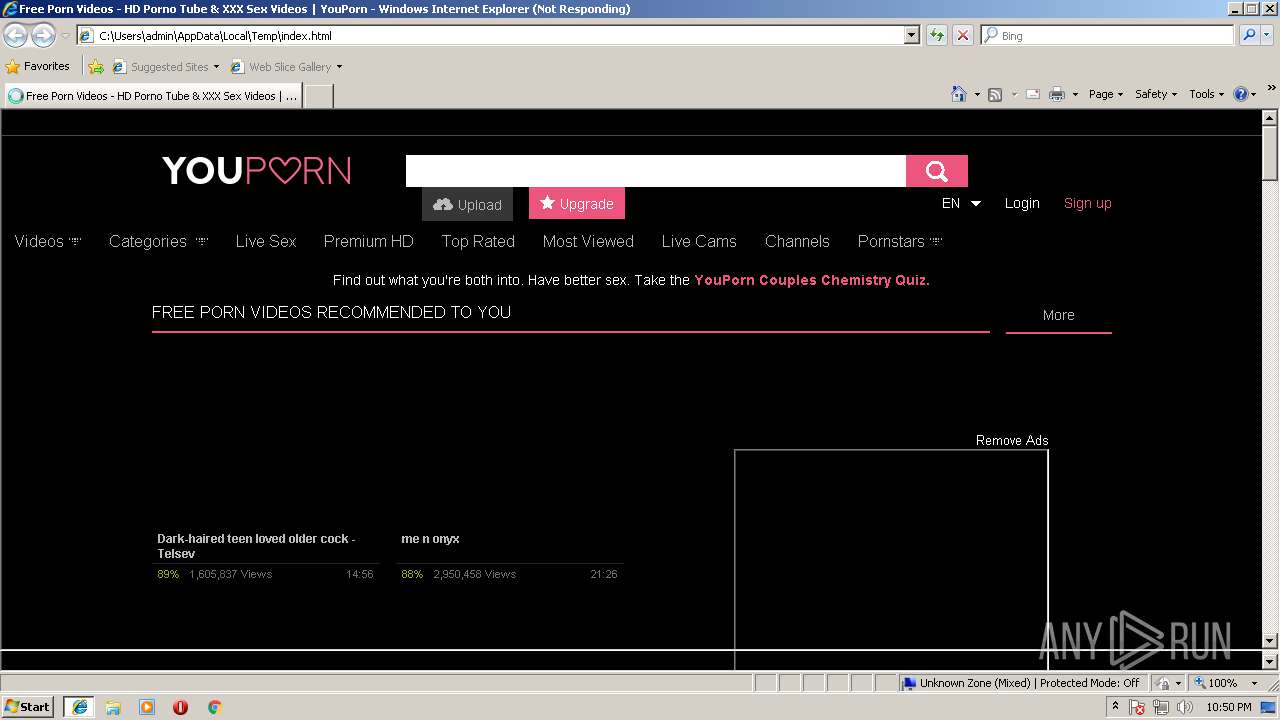This screenshot has height=720, width=1280.
Task: Open the Categories navigation menu
Action: [x=158, y=241]
